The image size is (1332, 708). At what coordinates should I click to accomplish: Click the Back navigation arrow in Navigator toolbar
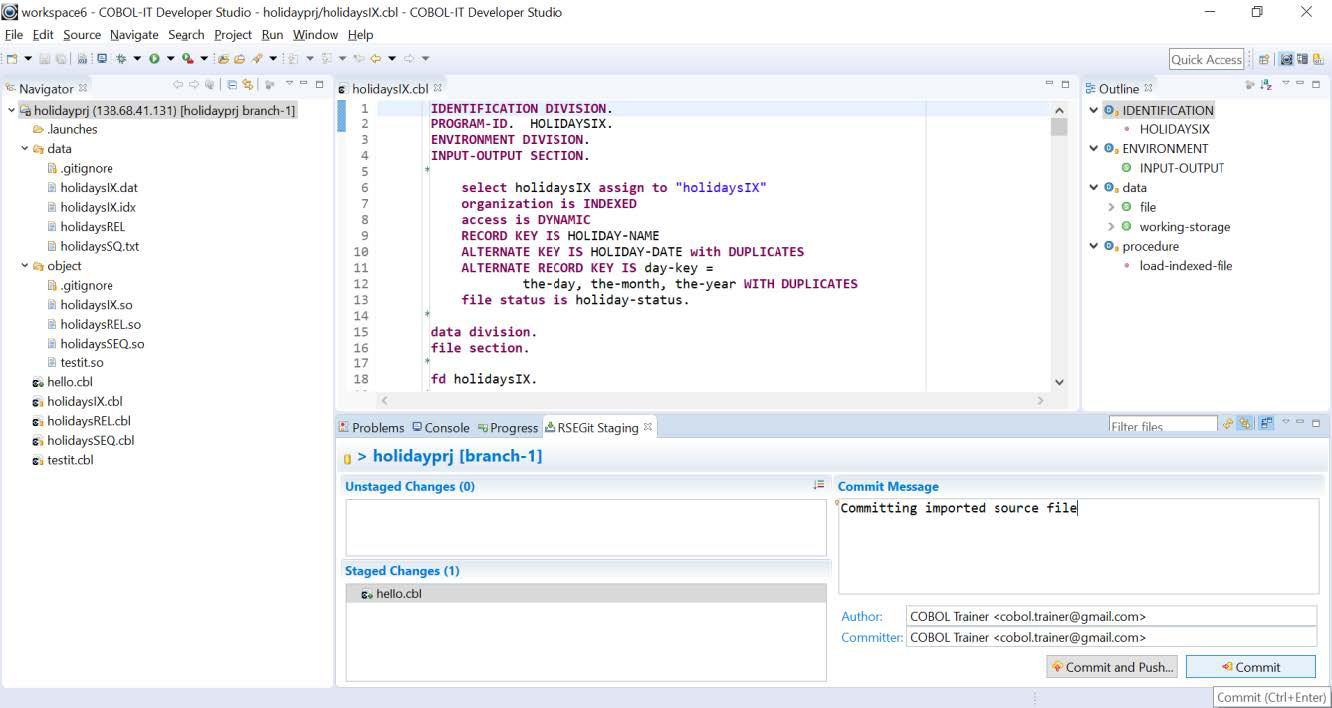[x=178, y=85]
